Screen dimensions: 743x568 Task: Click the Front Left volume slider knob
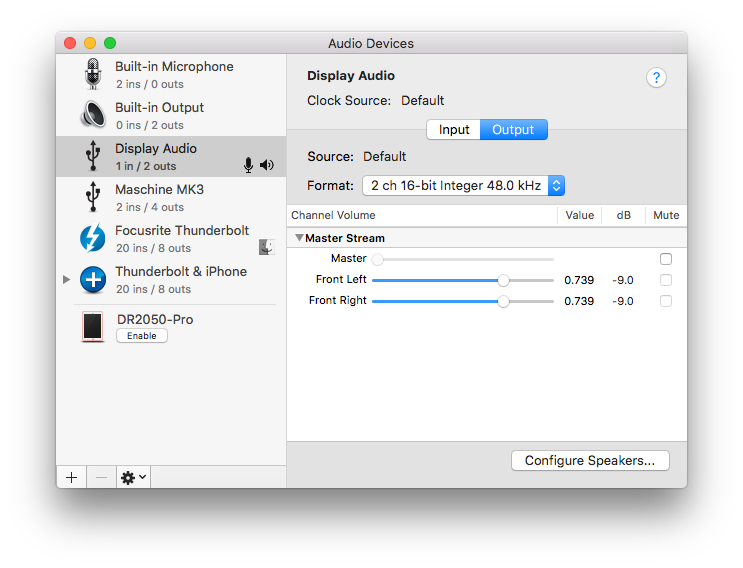coord(503,280)
